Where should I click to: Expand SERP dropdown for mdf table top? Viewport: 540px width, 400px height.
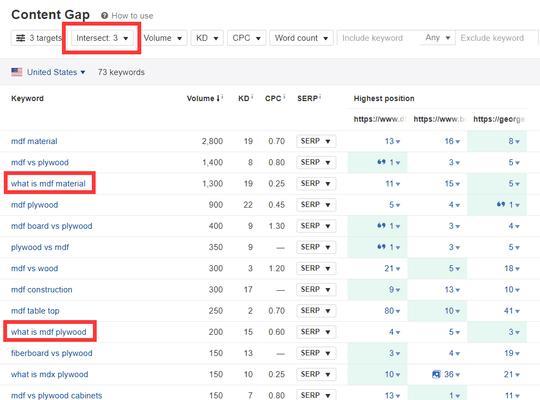click(x=316, y=311)
